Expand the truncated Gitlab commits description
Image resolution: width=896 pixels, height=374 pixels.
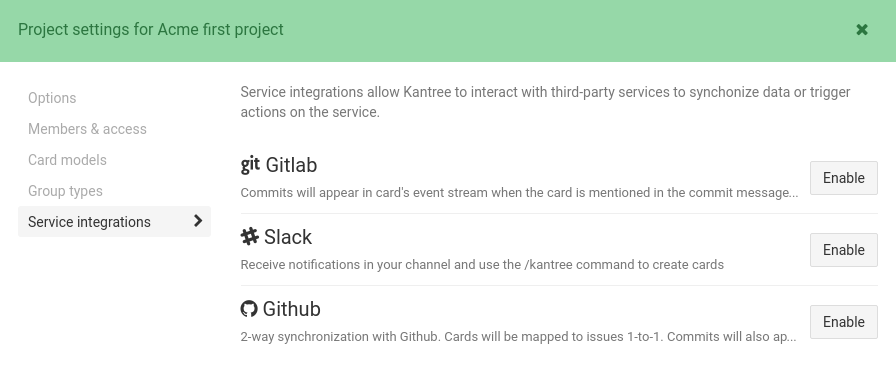click(x=519, y=193)
